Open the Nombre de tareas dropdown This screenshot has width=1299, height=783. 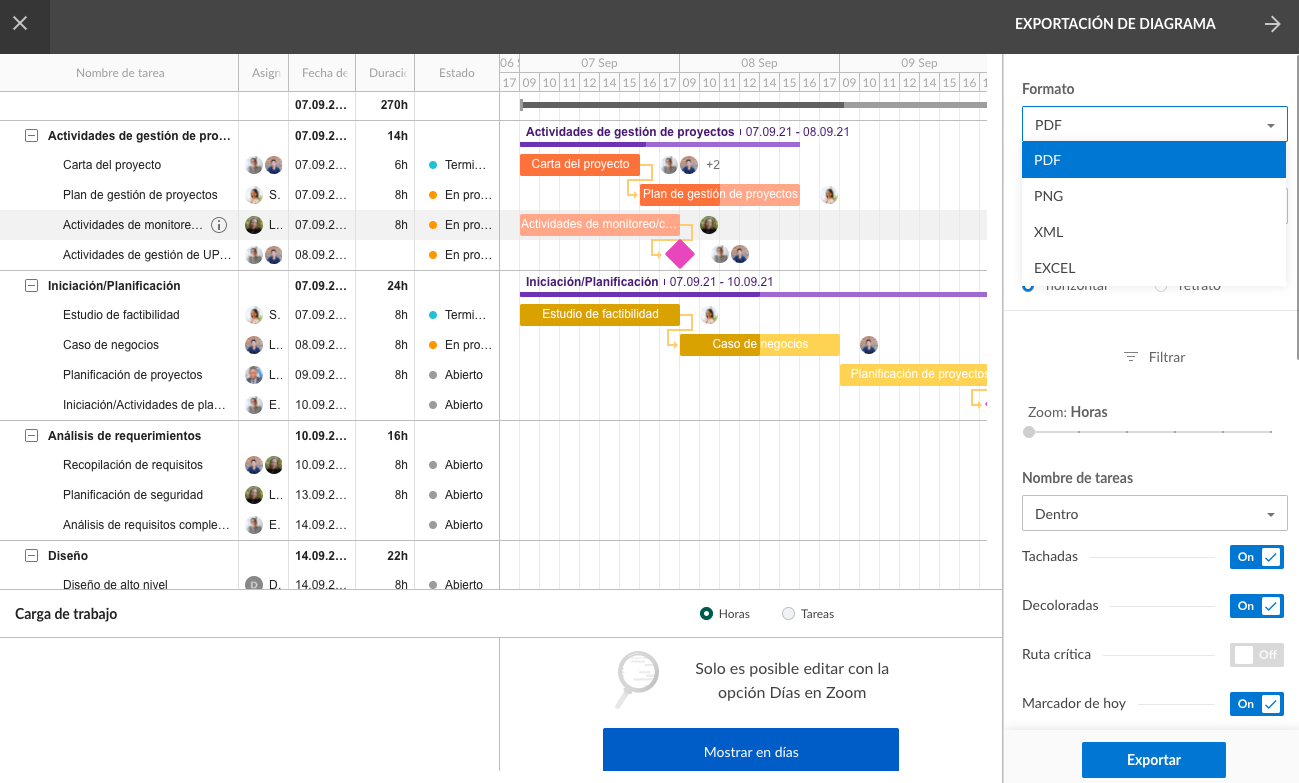pos(1154,512)
